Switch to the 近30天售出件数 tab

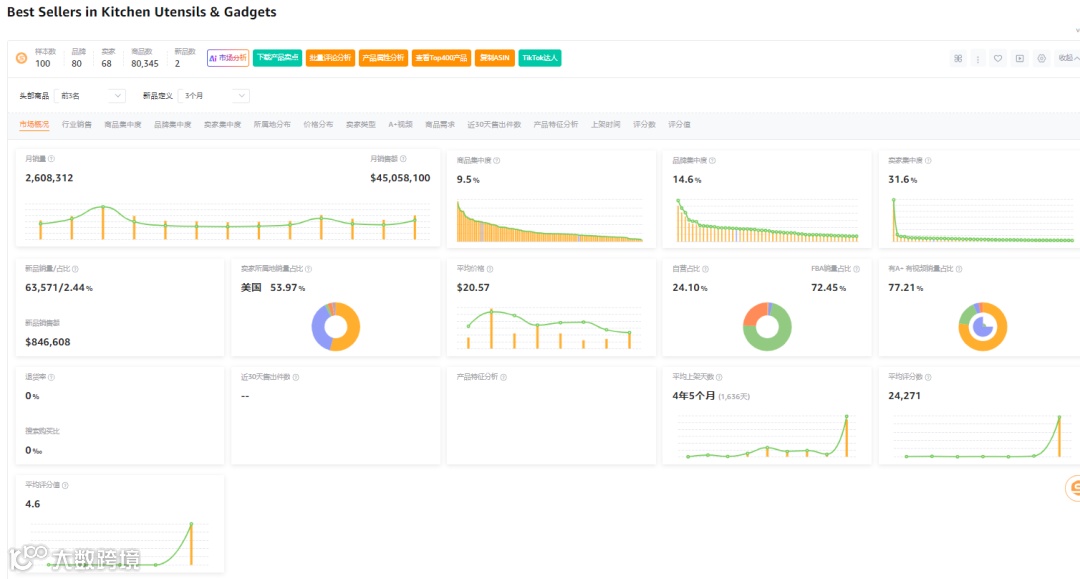click(x=494, y=125)
